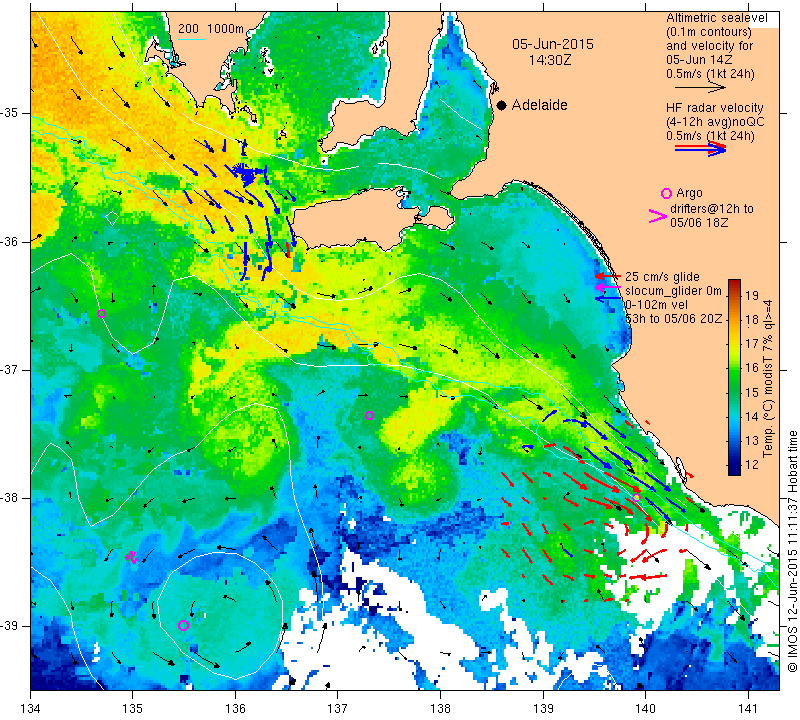This screenshot has width=800, height=720.
Task: Click longitude axis label '136'
Action: 235,709
